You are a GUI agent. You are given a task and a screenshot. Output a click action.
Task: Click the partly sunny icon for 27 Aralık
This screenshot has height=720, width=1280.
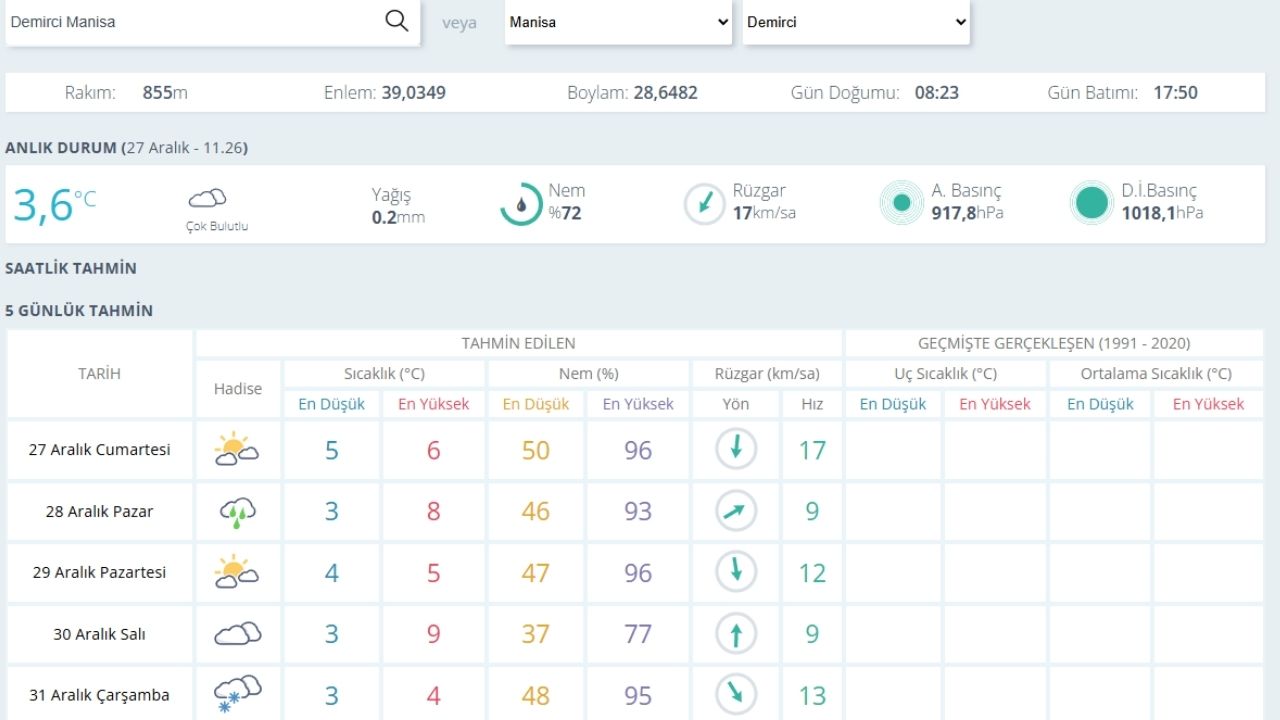237,450
